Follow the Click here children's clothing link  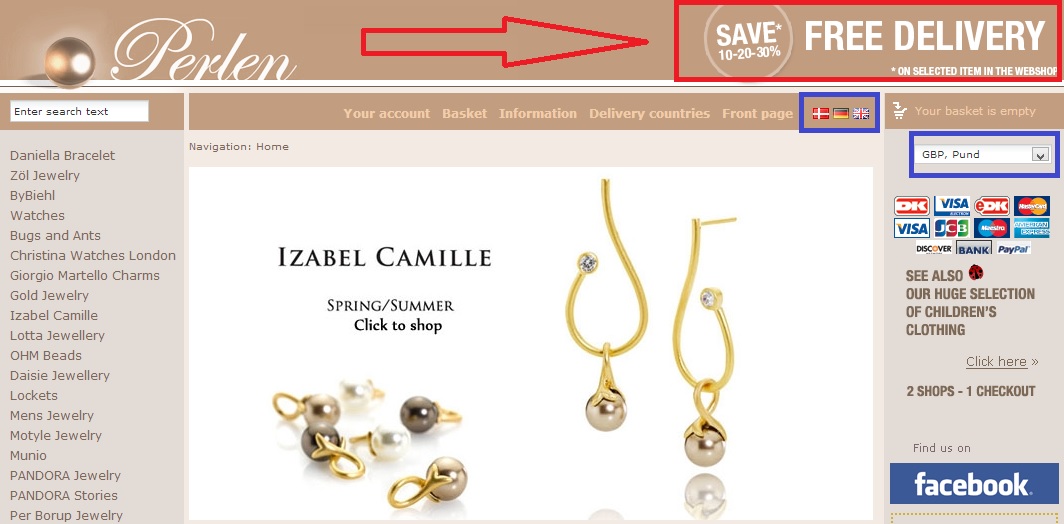pyautogui.click(x=996, y=362)
